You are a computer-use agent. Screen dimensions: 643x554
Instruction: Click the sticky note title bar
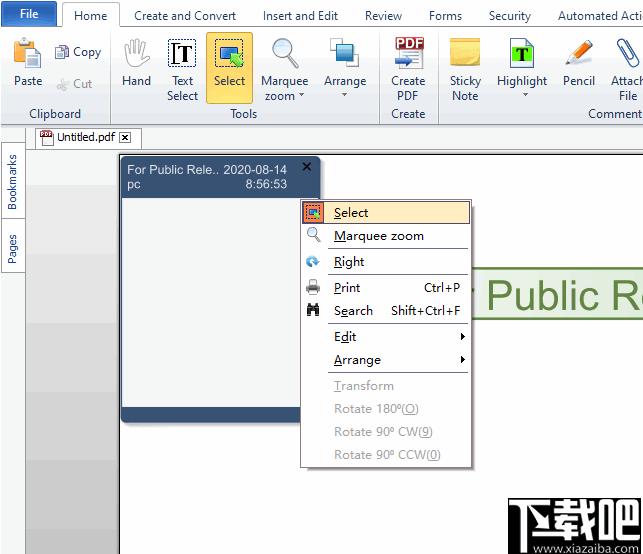pyautogui.click(x=220, y=177)
